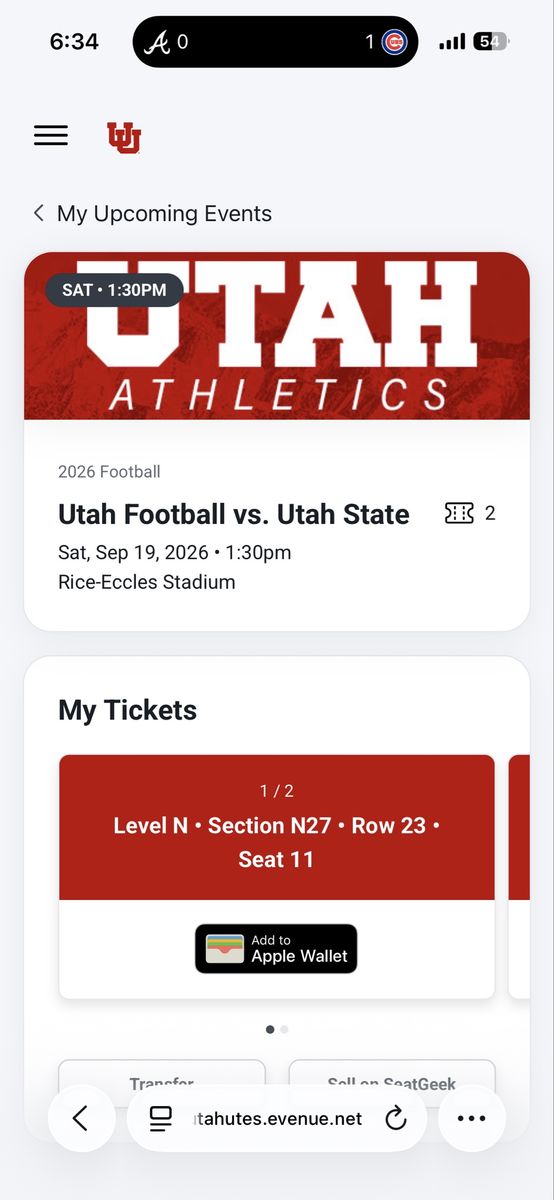Tap the Utah Football vs. Utah State title
Viewport: 554px width, 1200px height.
click(x=234, y=514)
